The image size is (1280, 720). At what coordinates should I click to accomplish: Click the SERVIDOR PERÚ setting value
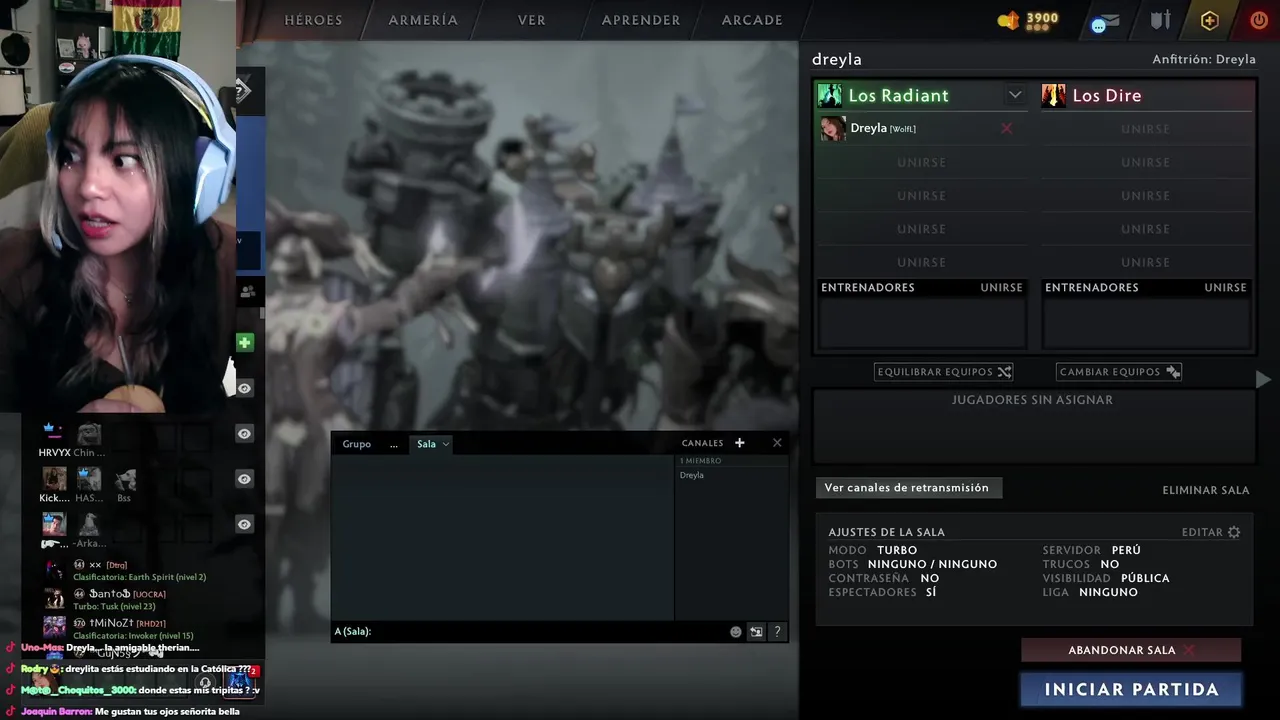(x=1126, y=550)
